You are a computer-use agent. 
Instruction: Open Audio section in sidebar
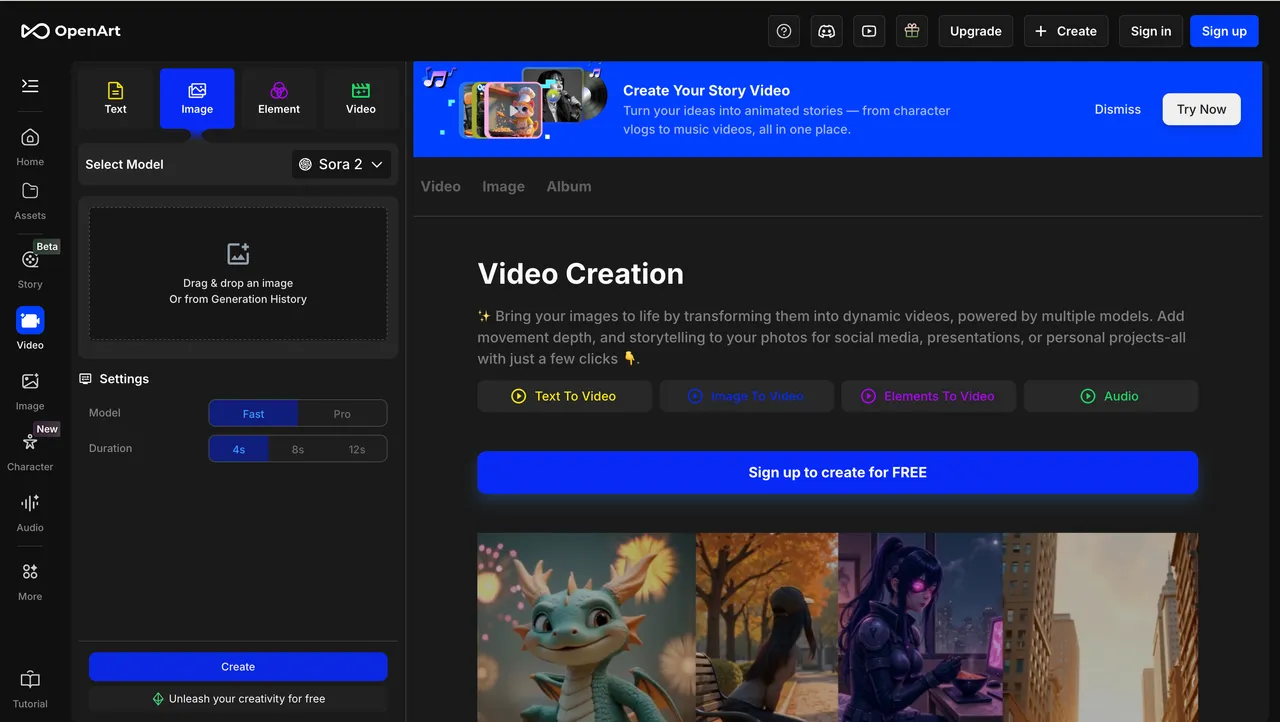[x=30, y=512]
